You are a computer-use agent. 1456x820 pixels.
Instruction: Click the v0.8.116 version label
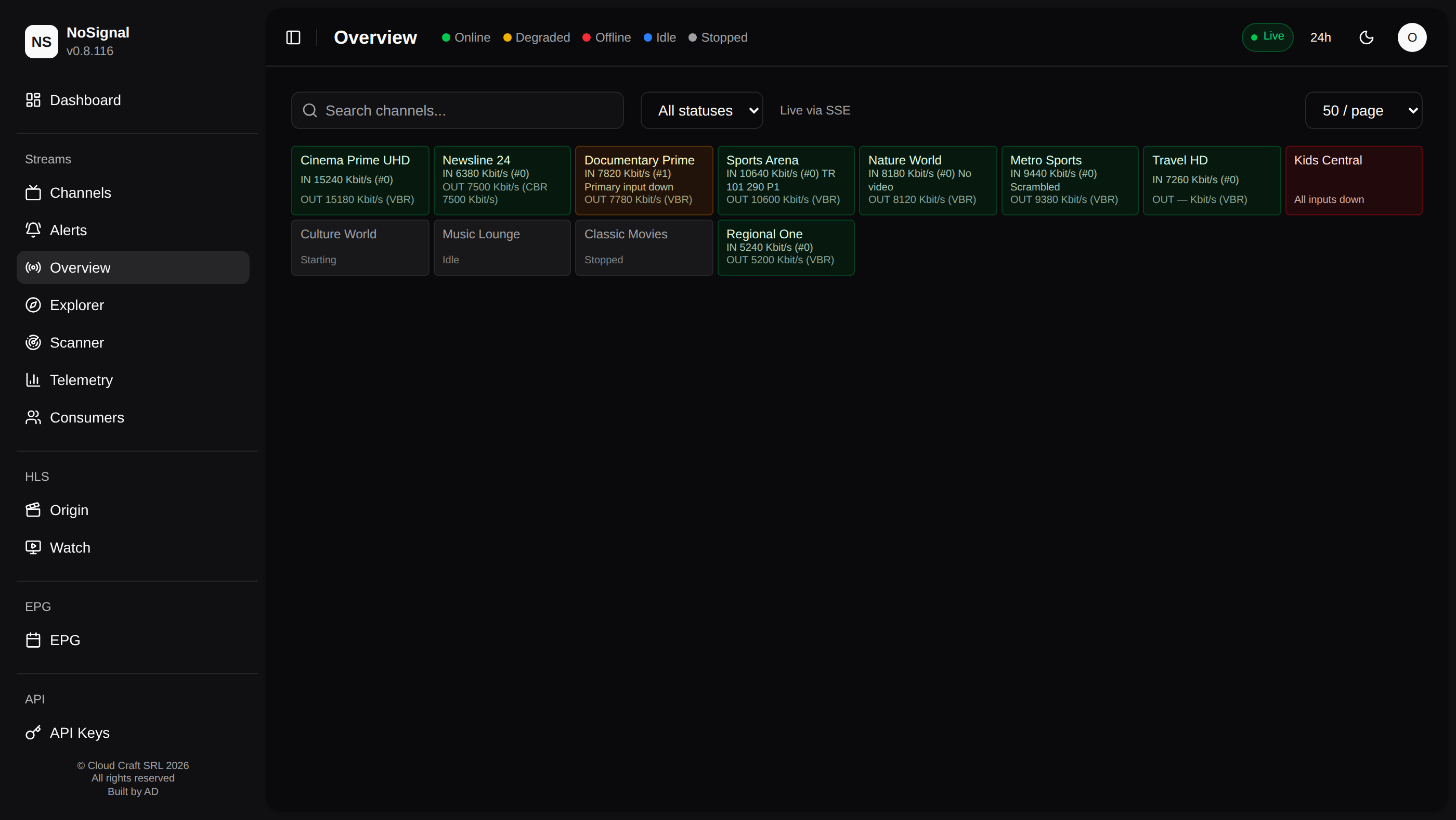(x=90, y=51)
